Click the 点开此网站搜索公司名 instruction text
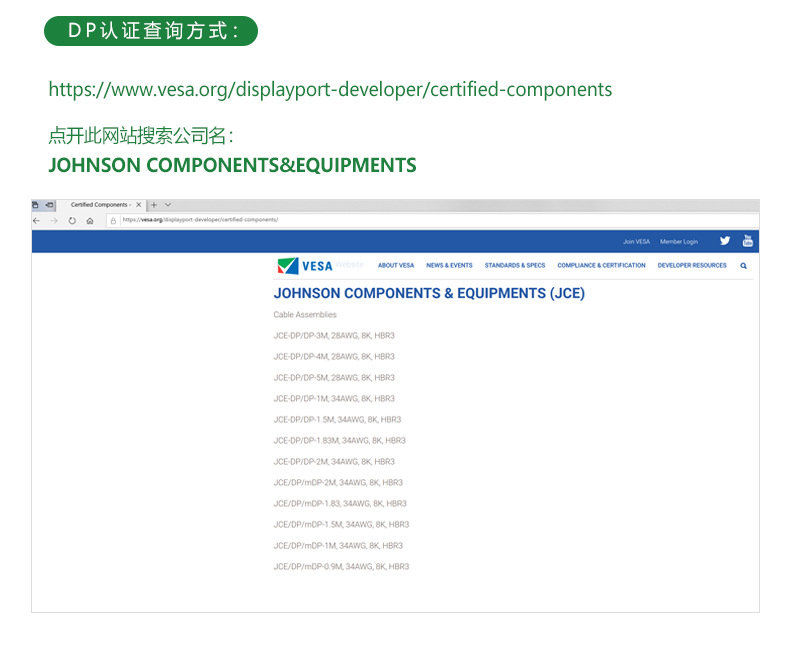This screenshot has width=790, height=670. (141, 136)
